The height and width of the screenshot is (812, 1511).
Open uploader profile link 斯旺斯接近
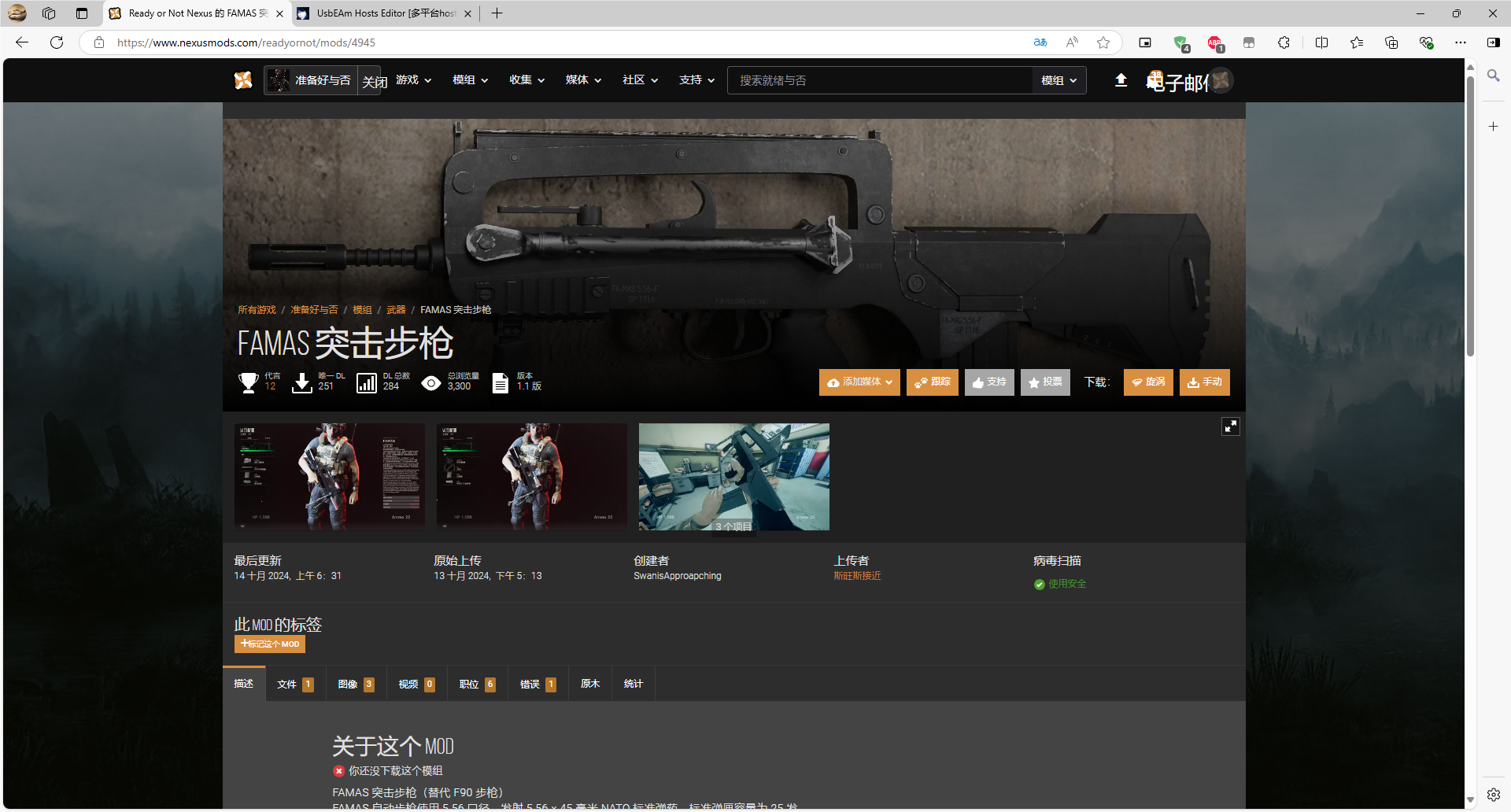[x=857, y=576]
